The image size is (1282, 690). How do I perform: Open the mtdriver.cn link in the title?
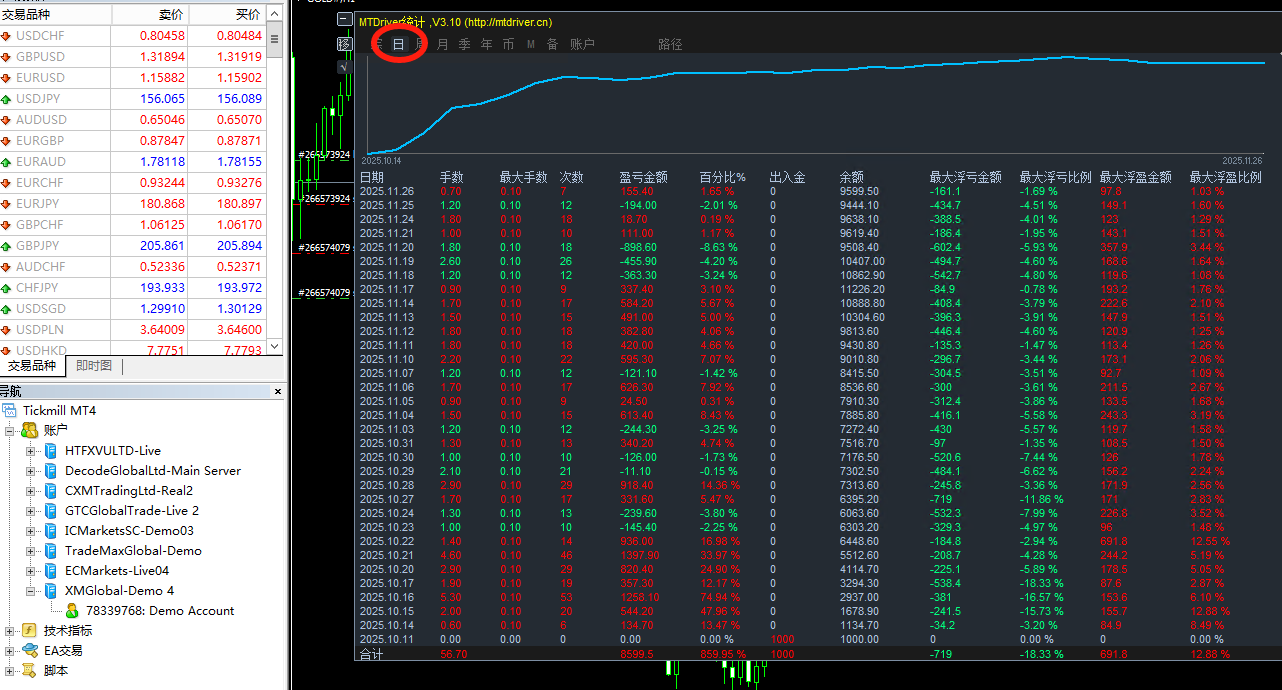click(x=508, y=22)
